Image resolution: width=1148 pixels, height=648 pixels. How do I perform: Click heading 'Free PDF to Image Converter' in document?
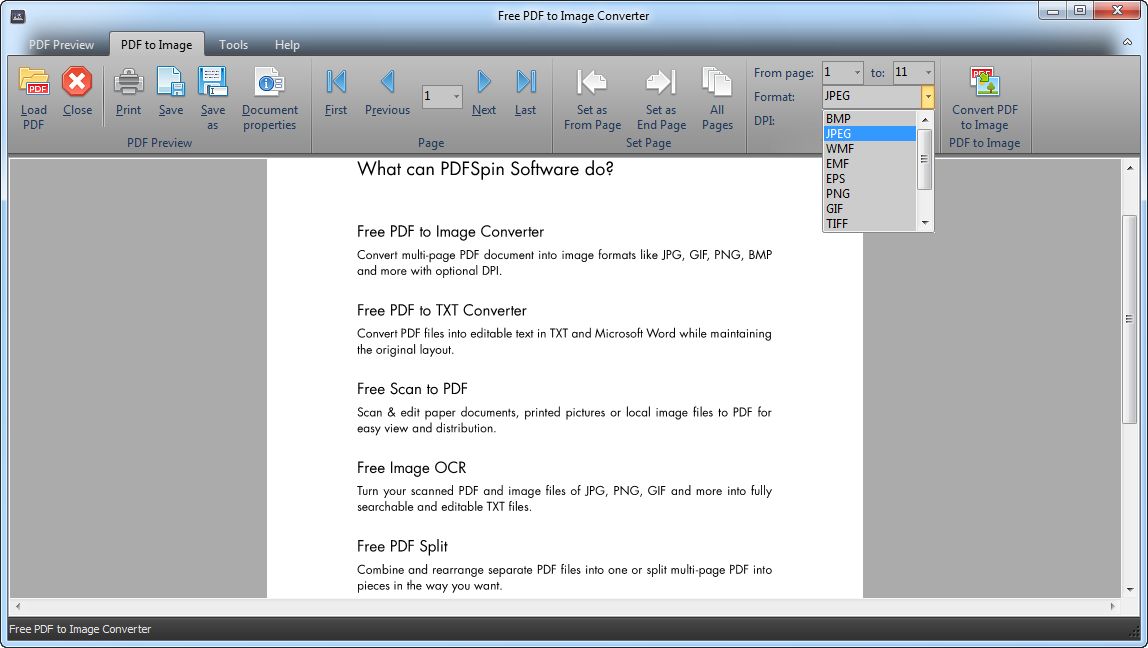pyautogui.click(x=450, y=232)
